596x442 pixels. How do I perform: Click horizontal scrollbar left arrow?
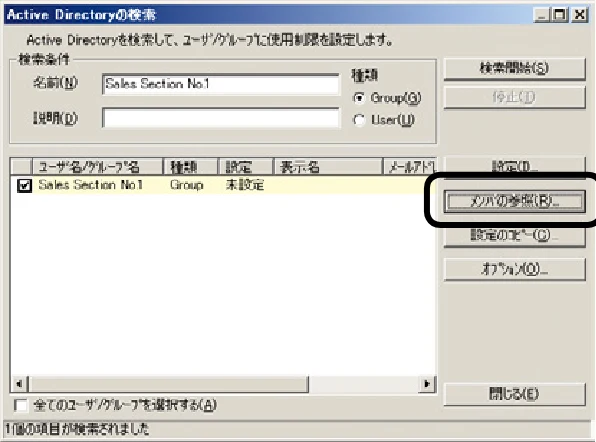[19, 384]
